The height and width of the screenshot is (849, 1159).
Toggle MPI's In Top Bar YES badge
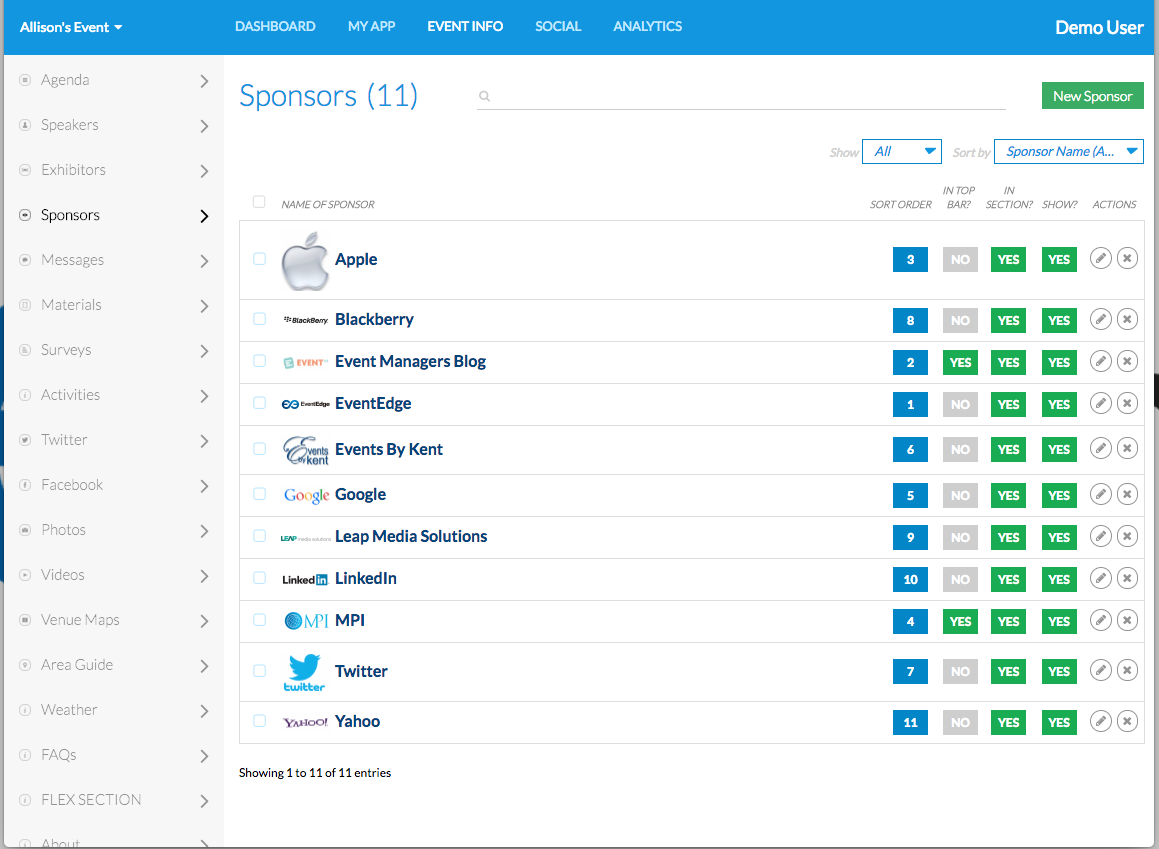click(x=960, y=621)
